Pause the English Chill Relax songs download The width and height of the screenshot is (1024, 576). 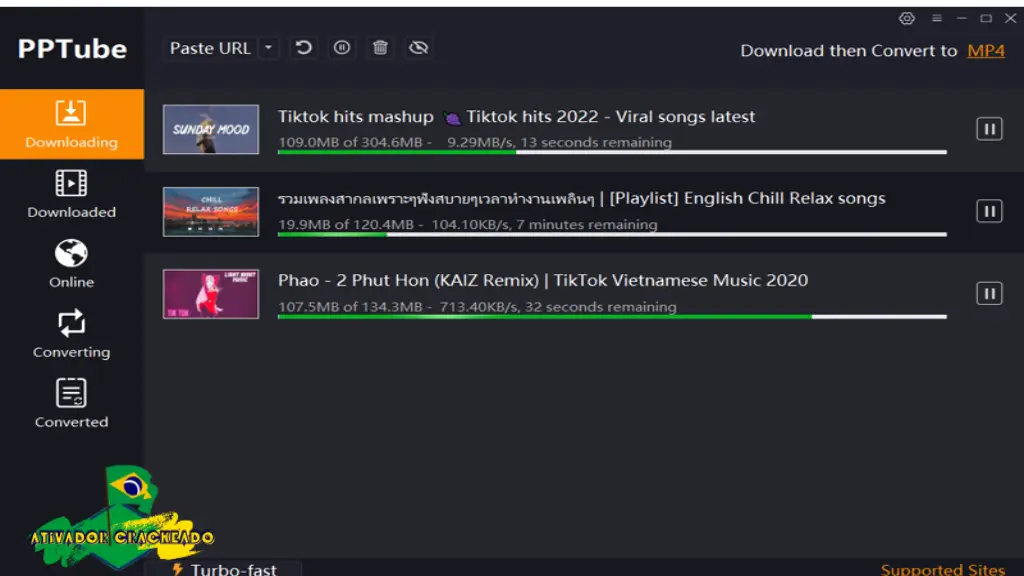(989, 211)
